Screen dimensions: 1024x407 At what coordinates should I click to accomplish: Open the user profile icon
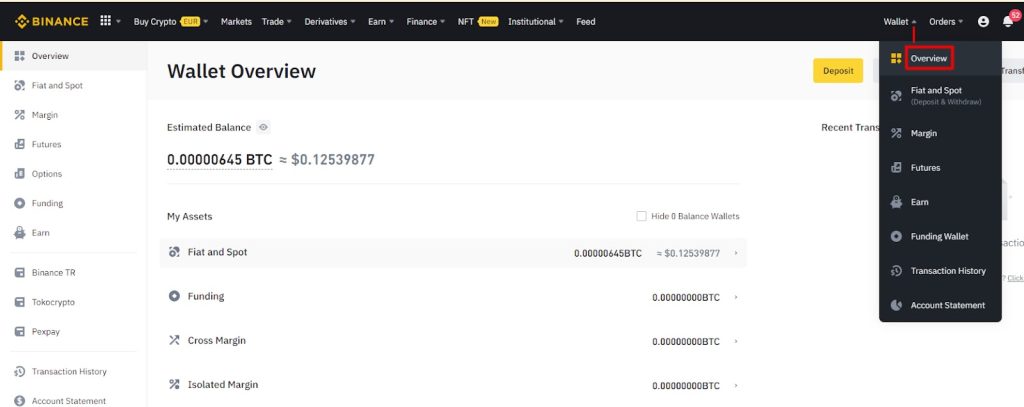[984, 22]
